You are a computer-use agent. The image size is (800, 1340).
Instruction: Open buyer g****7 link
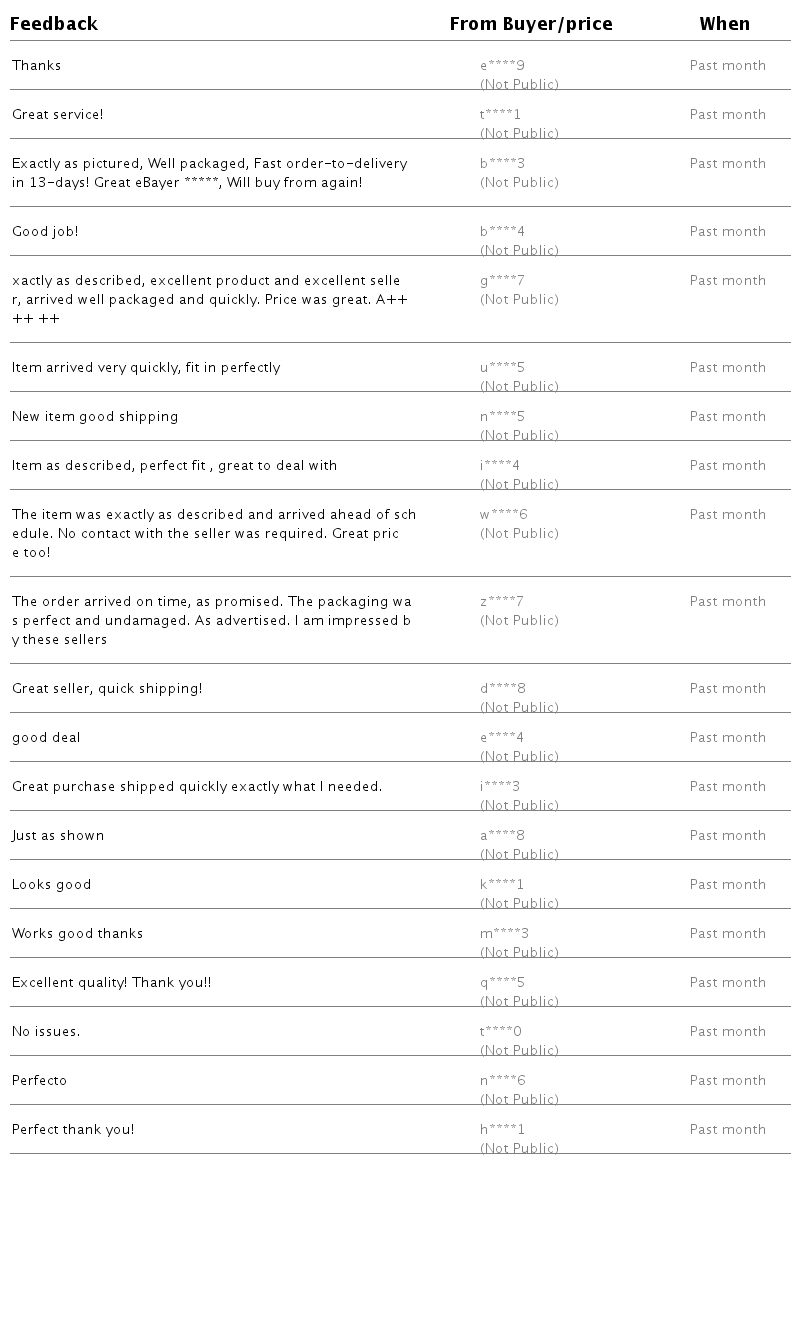[502, 281]
